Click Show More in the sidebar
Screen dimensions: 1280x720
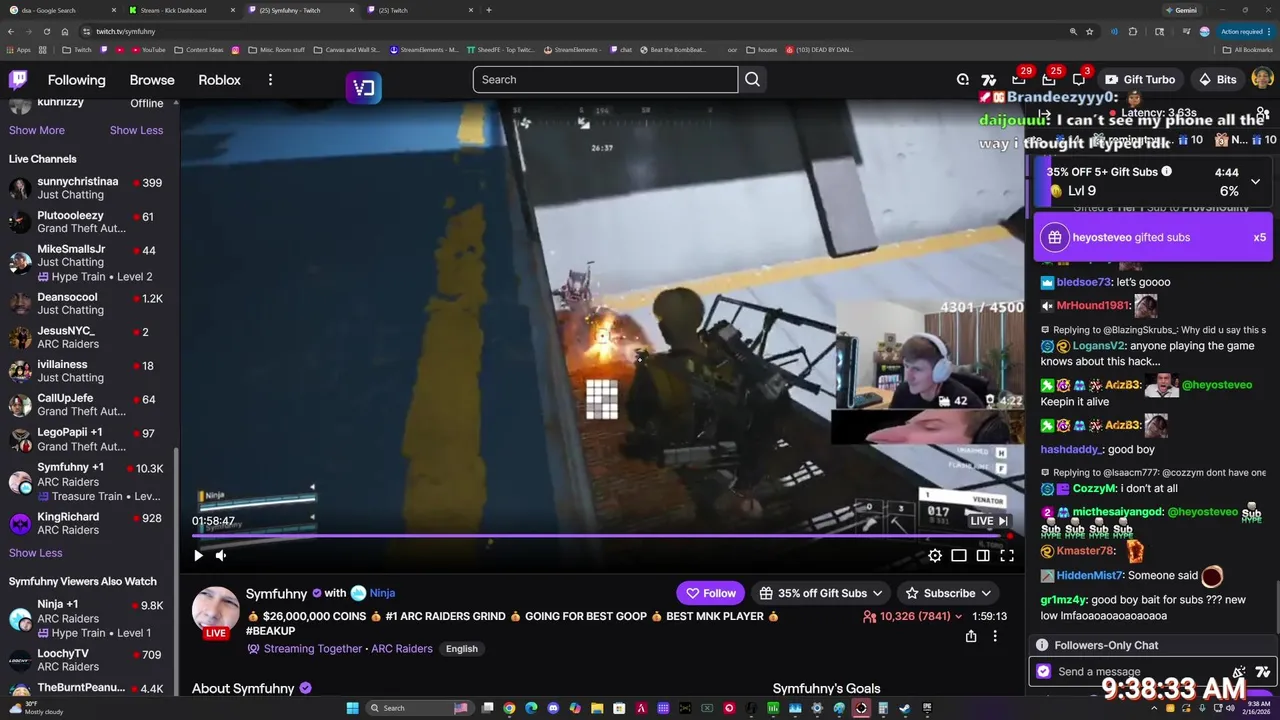tap(37, 130)
